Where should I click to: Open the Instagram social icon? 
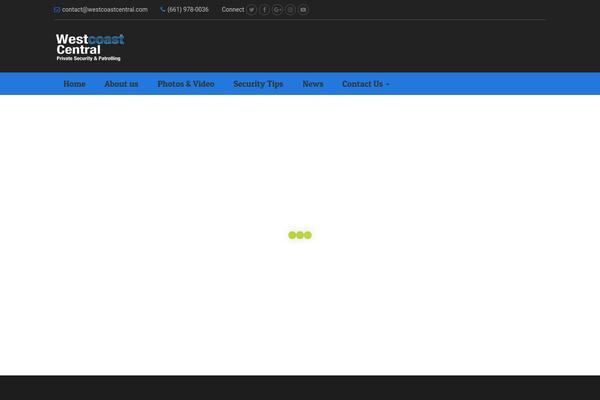click(x=290, y=10)
